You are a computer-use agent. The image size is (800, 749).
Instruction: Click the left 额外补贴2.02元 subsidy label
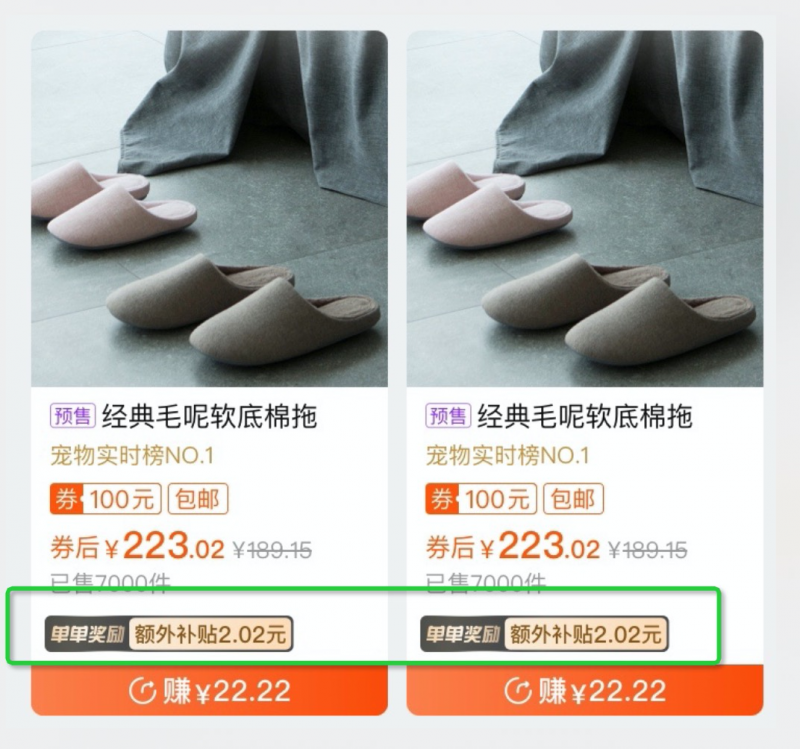(211, 634)
